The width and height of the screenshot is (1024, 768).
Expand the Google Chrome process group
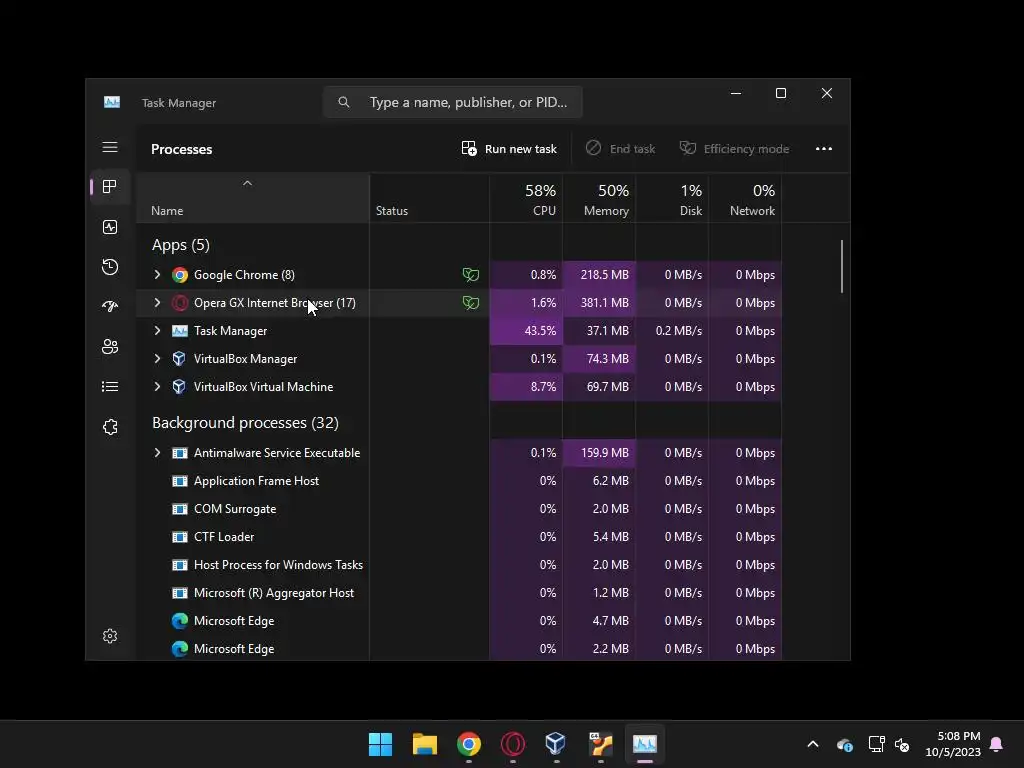[x=157, y=275]
